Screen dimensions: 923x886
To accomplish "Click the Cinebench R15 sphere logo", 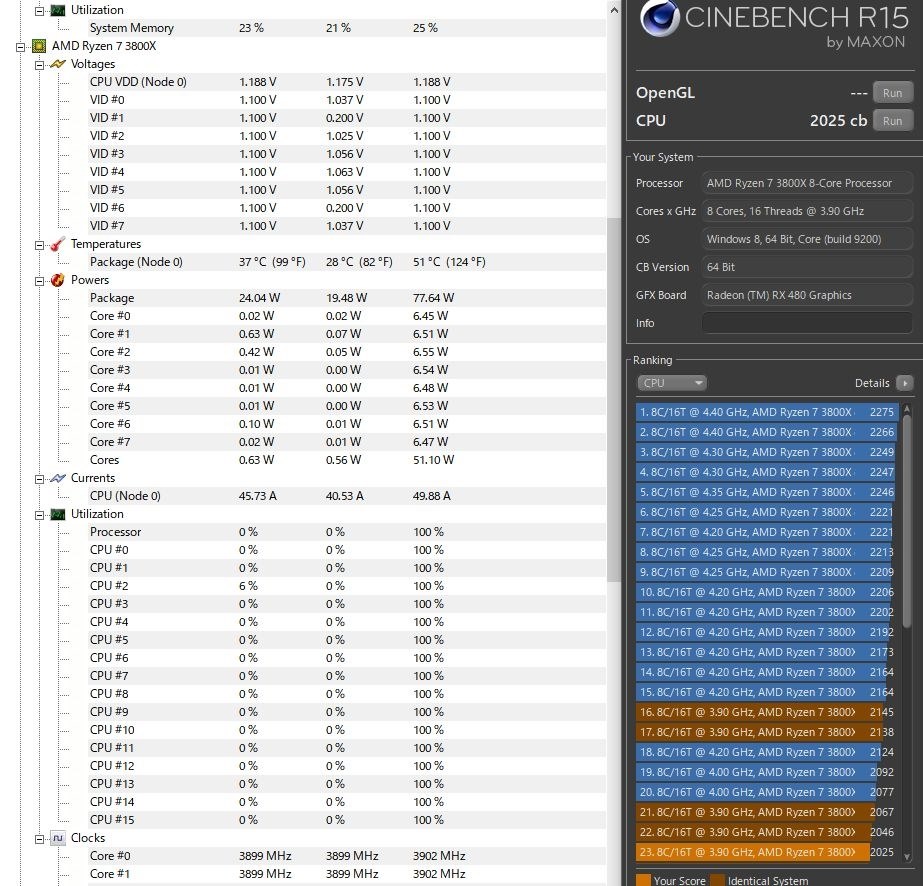I will pyautogui.click(x=660, y=18).
